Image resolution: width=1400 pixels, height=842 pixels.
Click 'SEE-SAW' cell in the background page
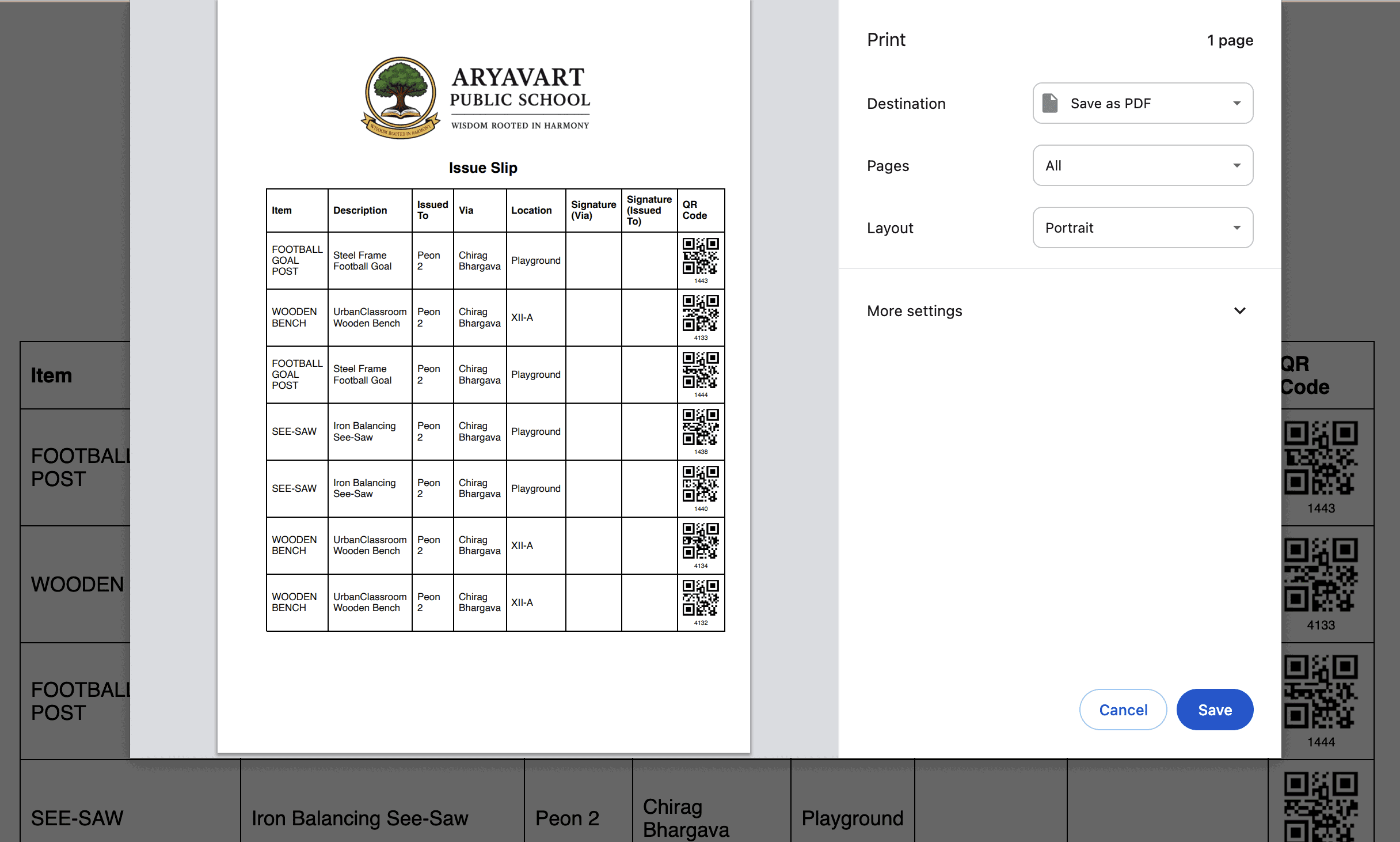point(77,818)
